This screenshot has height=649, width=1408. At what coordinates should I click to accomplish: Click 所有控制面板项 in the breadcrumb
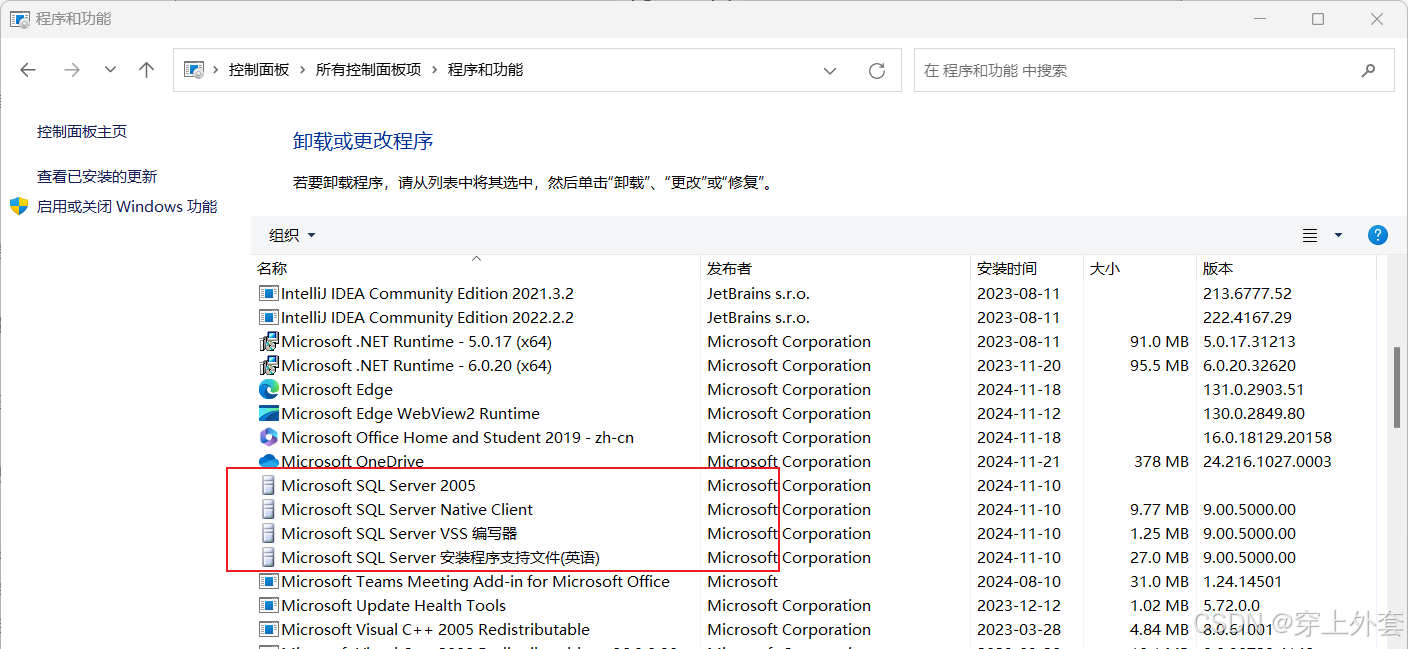pos(368,70)
